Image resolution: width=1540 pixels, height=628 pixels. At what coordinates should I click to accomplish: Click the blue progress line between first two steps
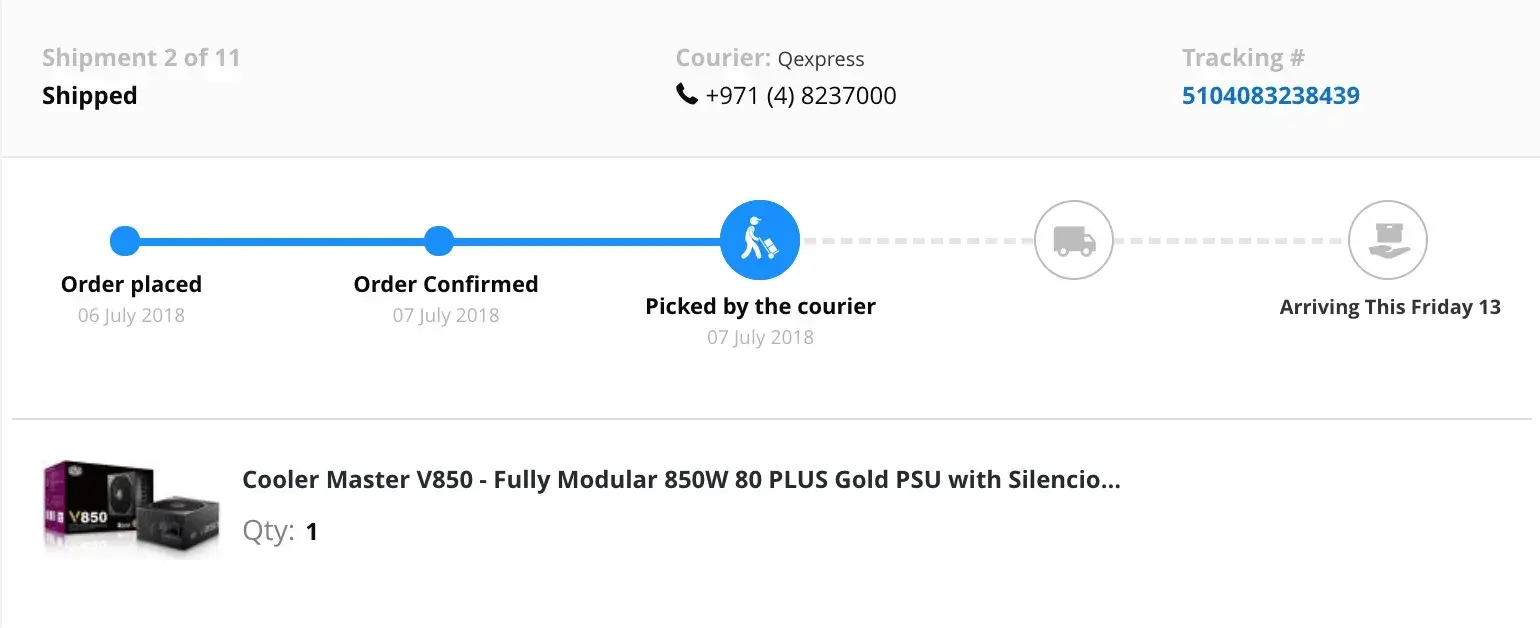pyautogui.click(x=282, y=241)
